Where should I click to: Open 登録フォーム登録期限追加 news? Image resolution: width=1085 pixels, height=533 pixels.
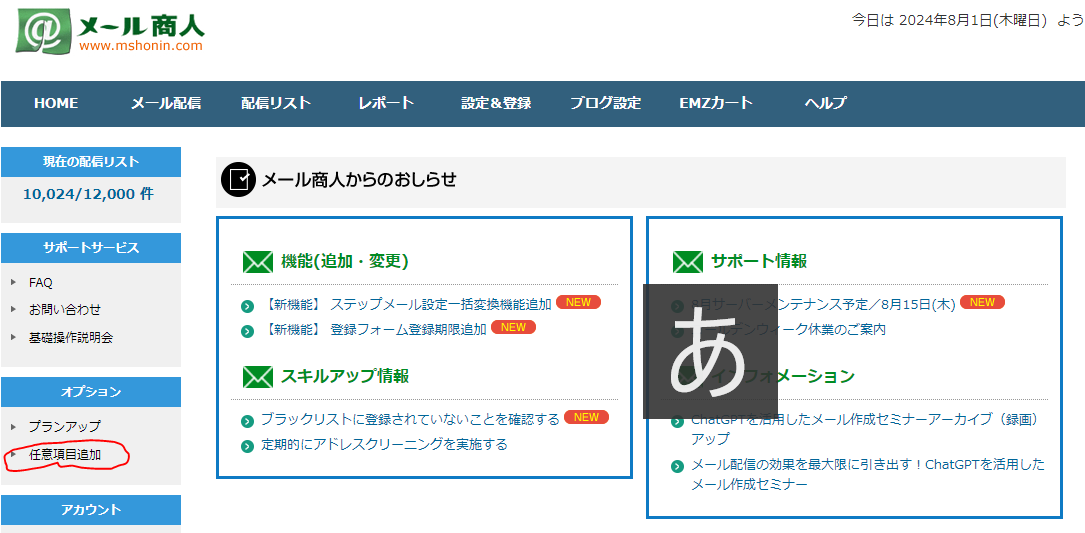pyautogui.click(x=375, y=329)
